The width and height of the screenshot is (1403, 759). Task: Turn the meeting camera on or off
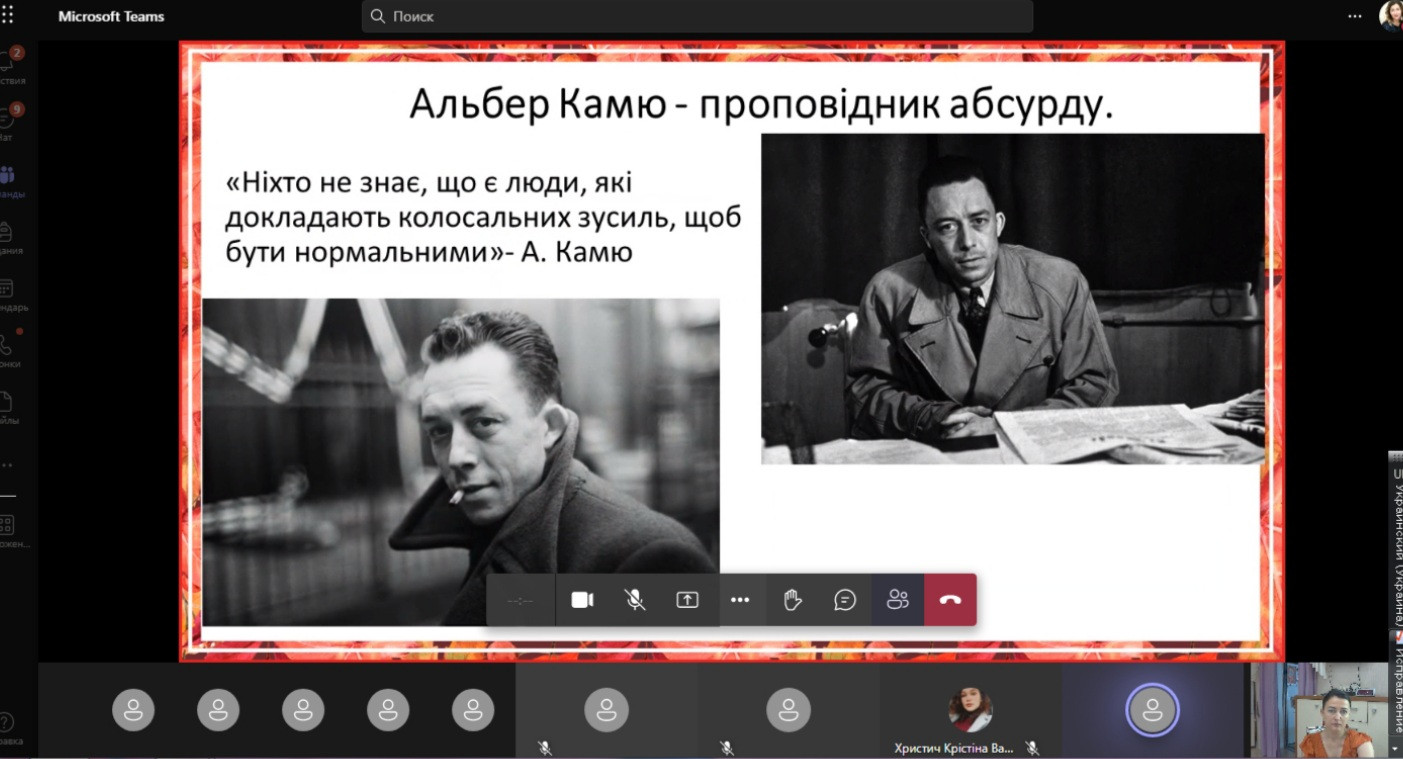[x=582, y=600]
